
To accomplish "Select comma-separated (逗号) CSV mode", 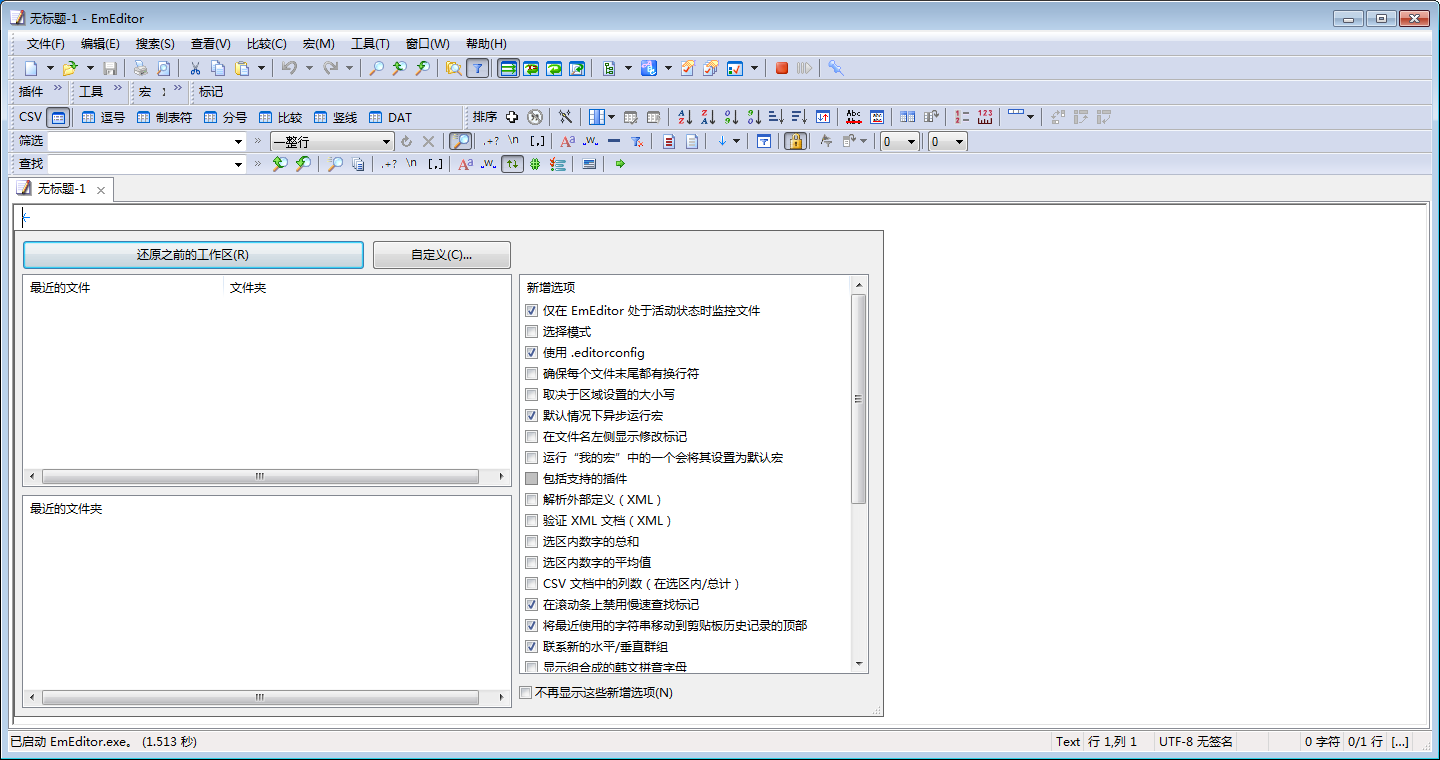I will [104, 117].
